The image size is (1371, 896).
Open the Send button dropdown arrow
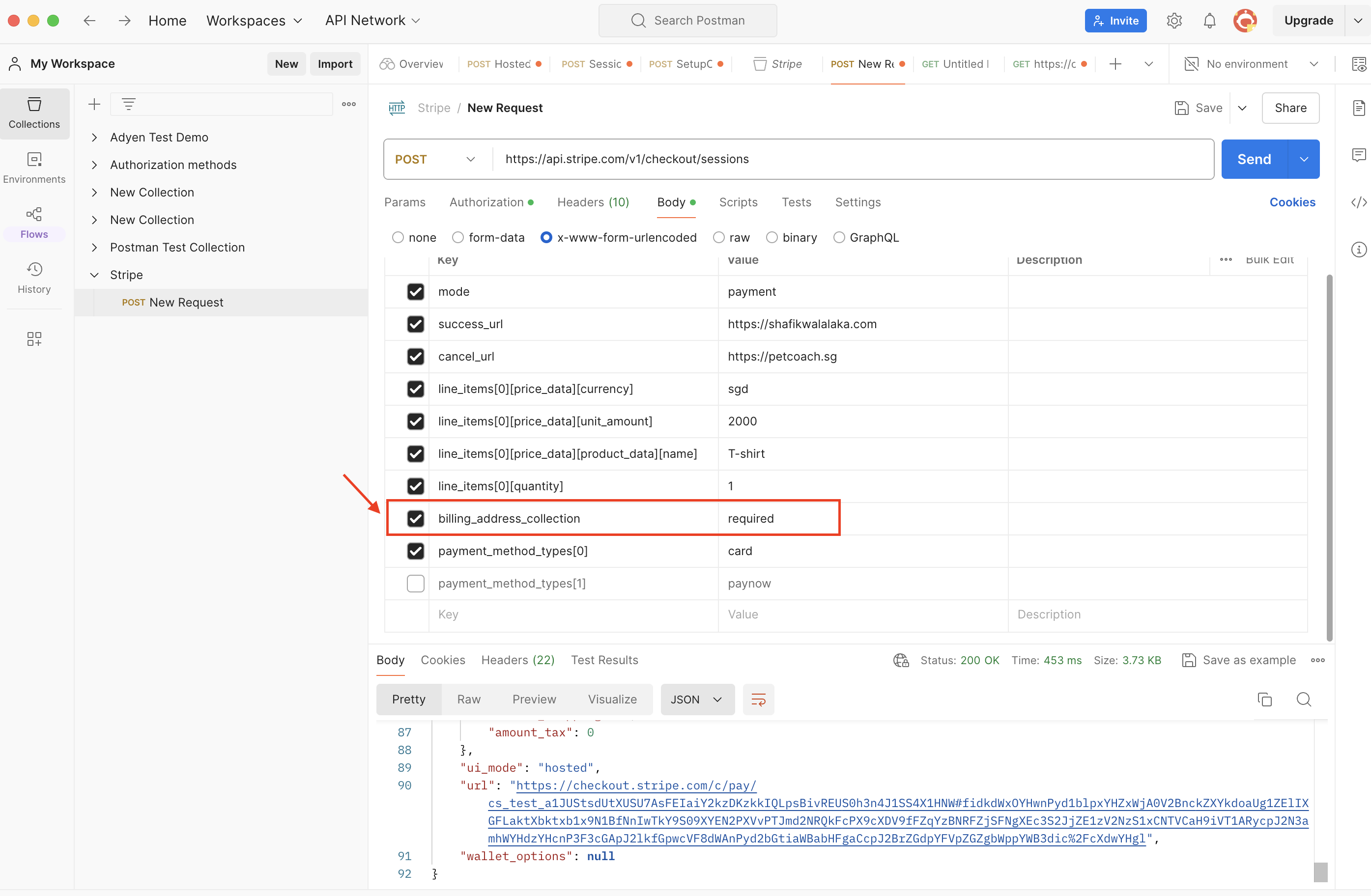[x=1303, y=159]
